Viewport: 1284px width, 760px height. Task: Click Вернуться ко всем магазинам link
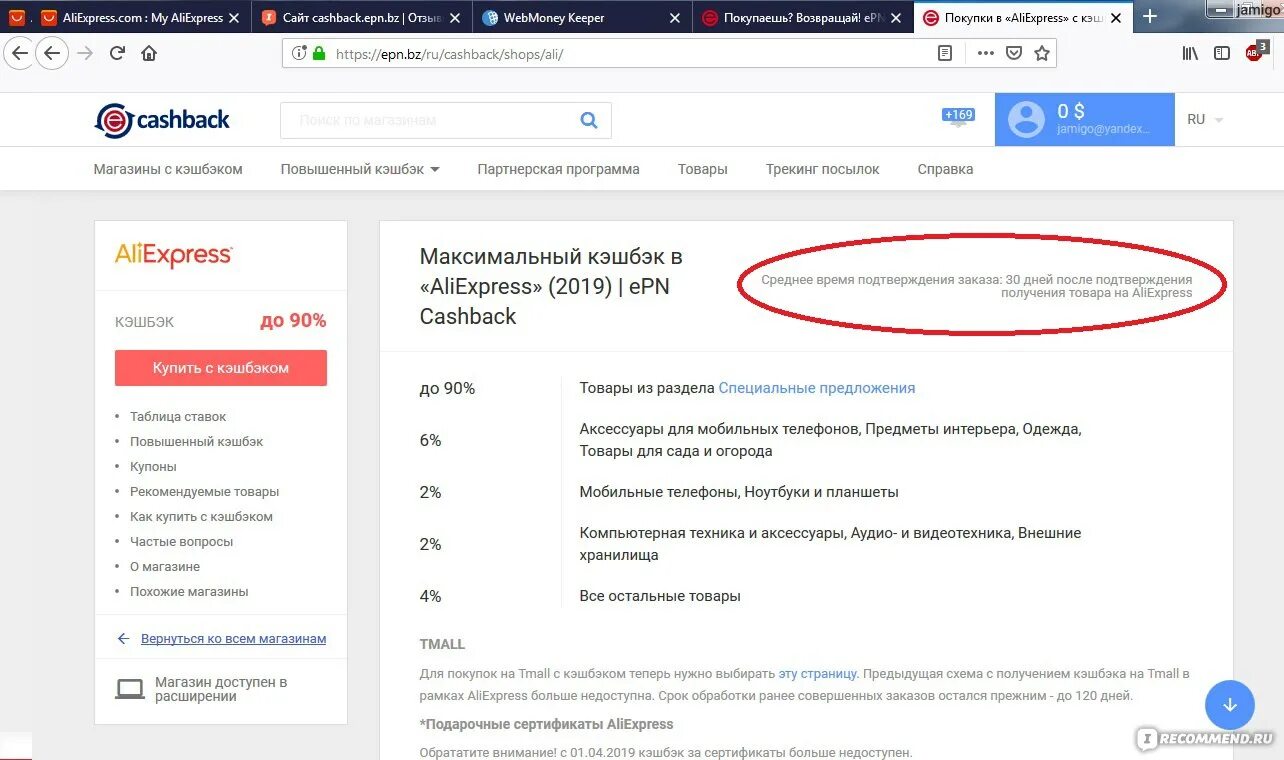[x=233, y=638]
